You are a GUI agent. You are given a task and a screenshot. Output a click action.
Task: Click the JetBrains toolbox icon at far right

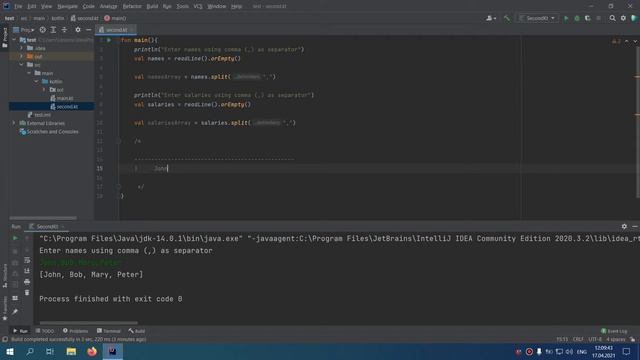(634, 18)
